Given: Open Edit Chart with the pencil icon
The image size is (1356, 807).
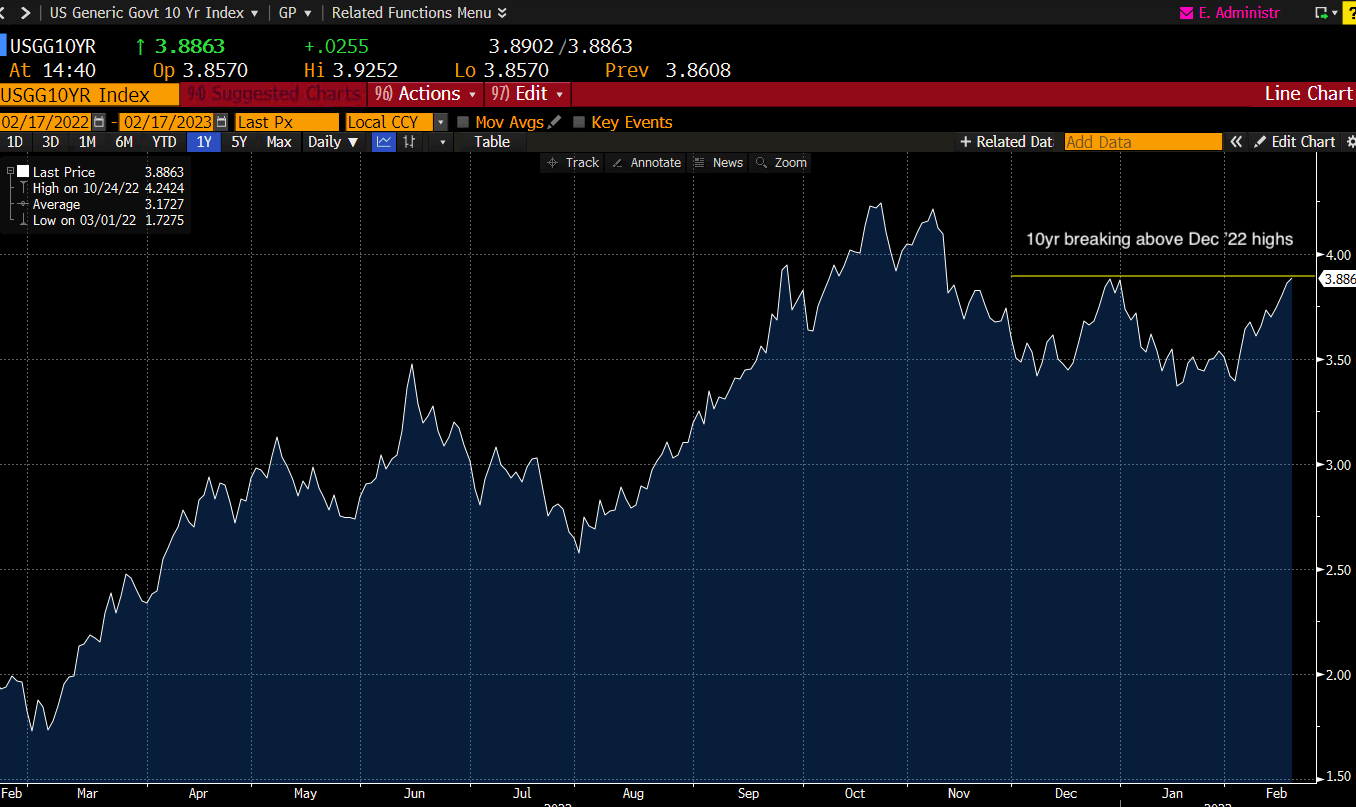Looking at the screenshot, I should coord(1296,141).
